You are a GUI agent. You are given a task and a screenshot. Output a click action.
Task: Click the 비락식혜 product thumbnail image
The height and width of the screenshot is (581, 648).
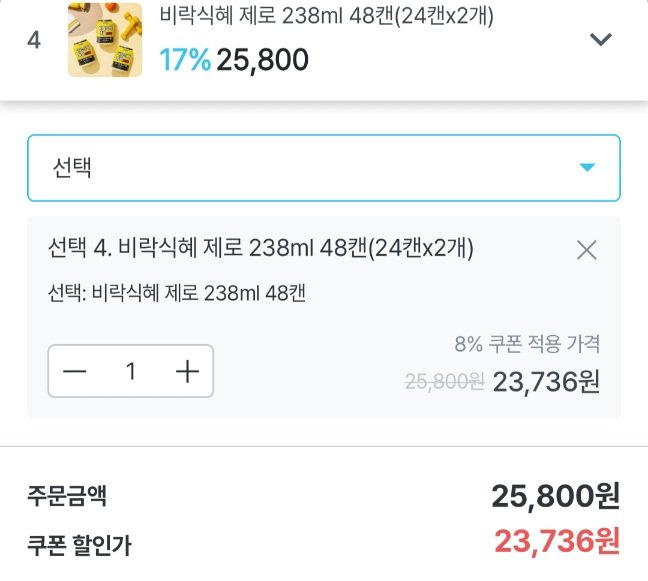pos(105,40)
